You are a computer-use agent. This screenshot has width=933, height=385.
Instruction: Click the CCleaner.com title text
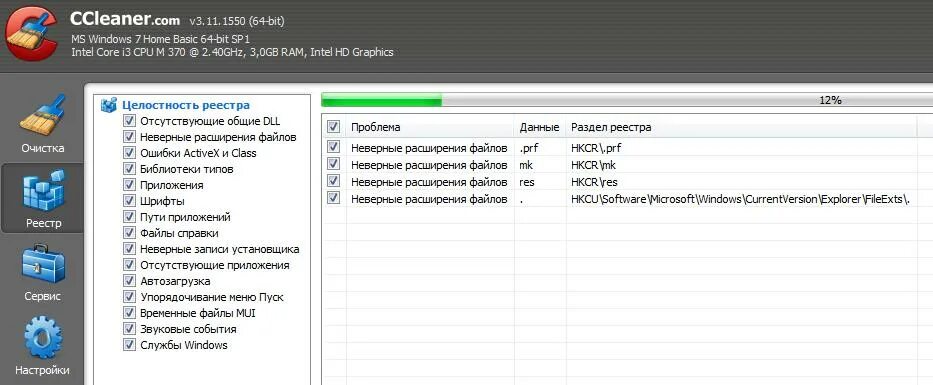pos(124,19)
